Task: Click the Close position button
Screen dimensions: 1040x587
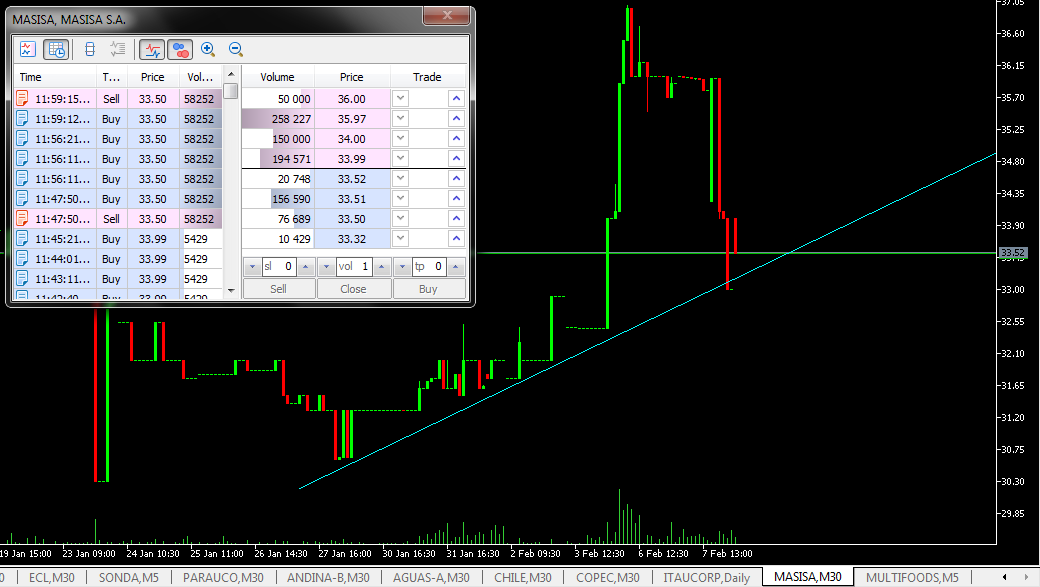Action: pos(354,289)
